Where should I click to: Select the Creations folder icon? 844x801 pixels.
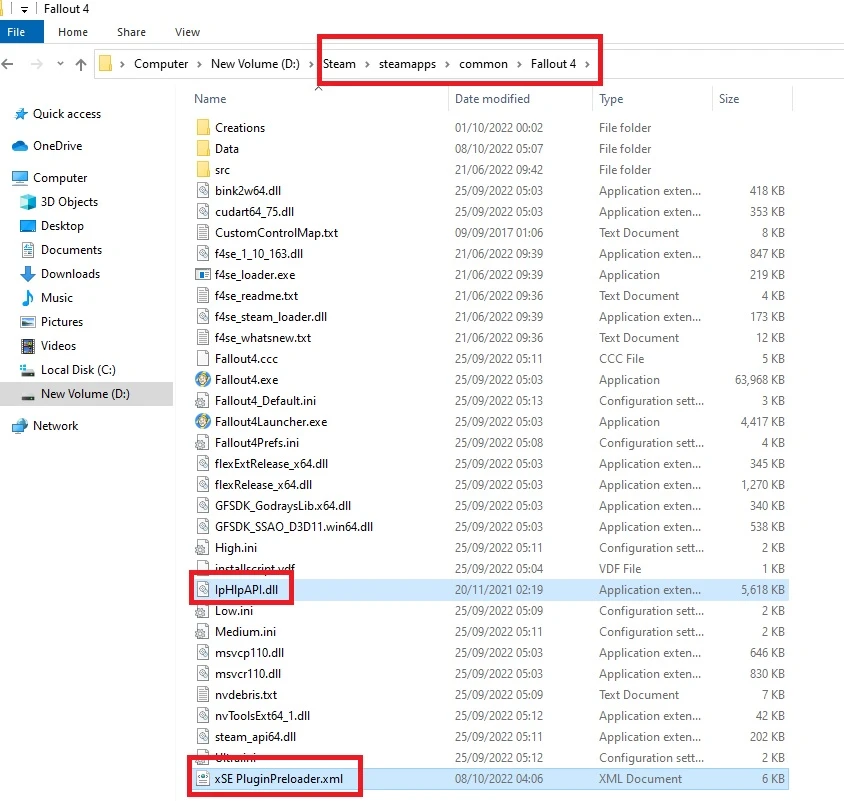[203, 128]
